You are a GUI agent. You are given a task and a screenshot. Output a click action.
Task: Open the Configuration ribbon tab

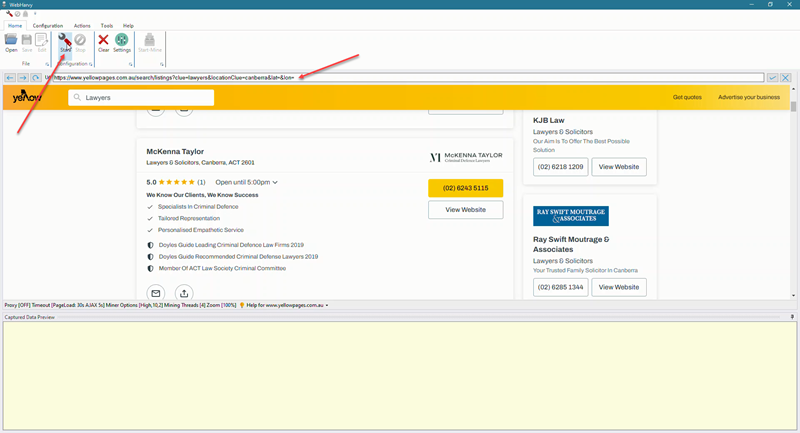click(x=48, y=25)
